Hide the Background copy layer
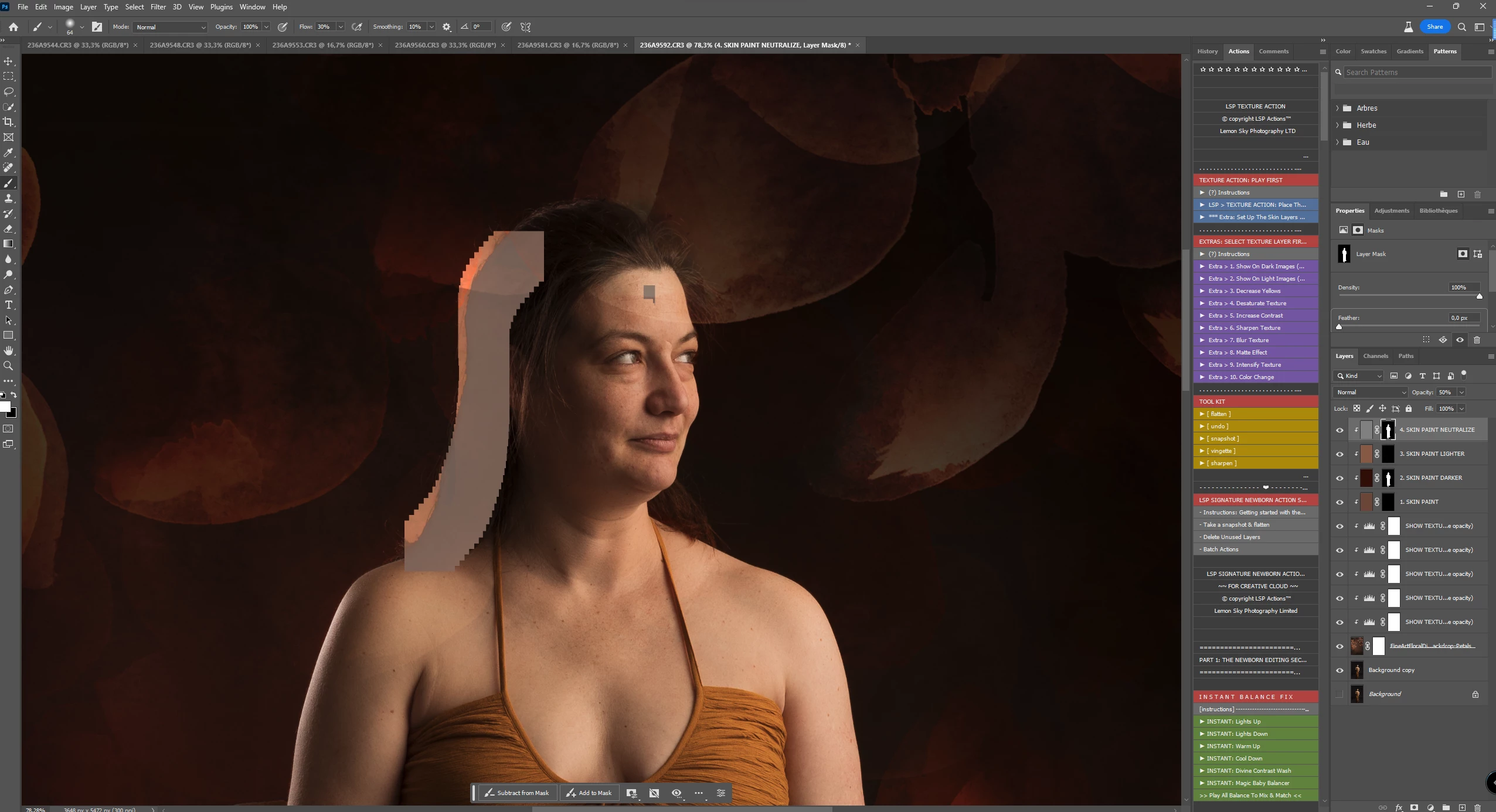This screenshot has height=812, width=1496. 1339,670
